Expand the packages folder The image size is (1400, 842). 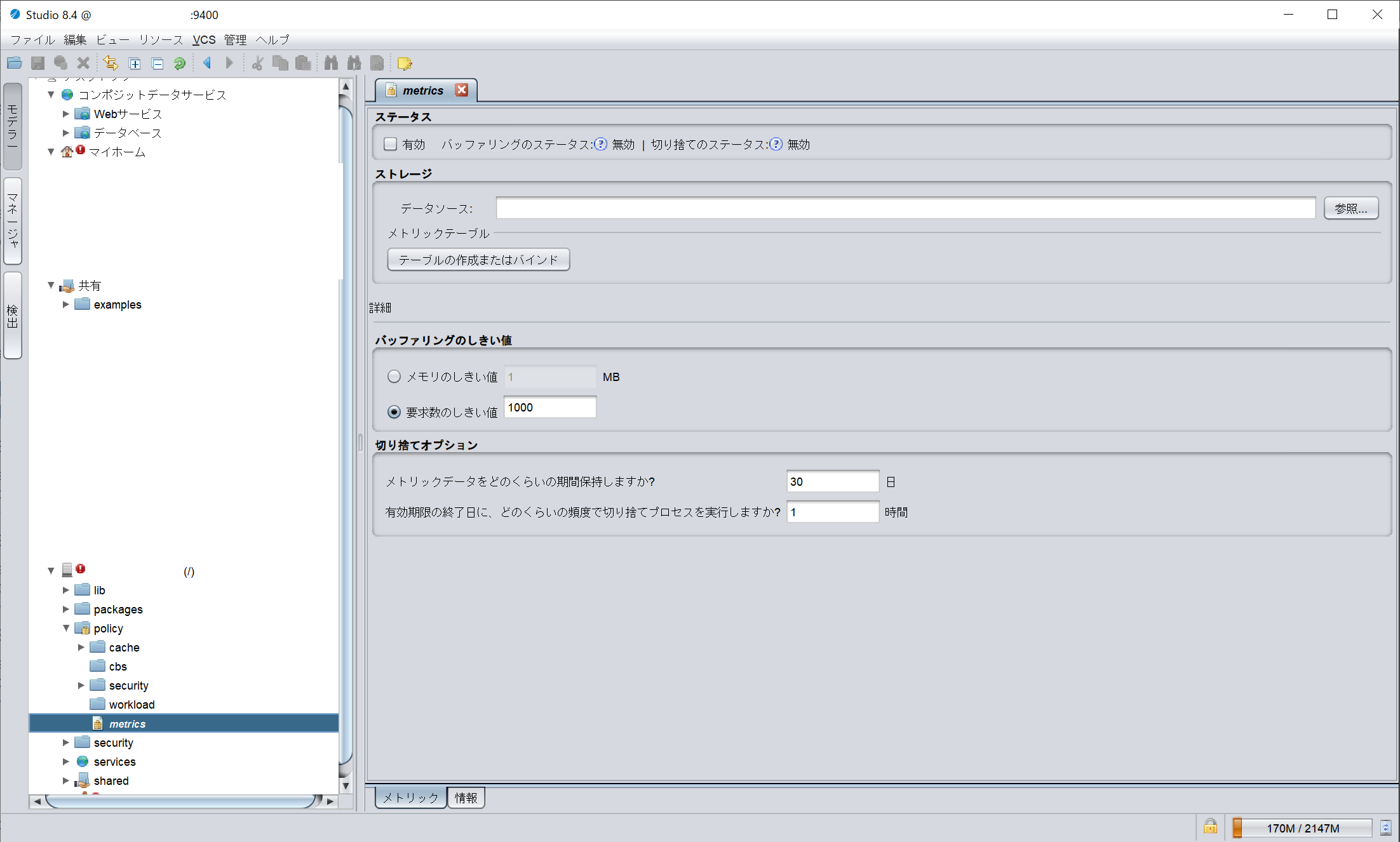click(65, 609)
